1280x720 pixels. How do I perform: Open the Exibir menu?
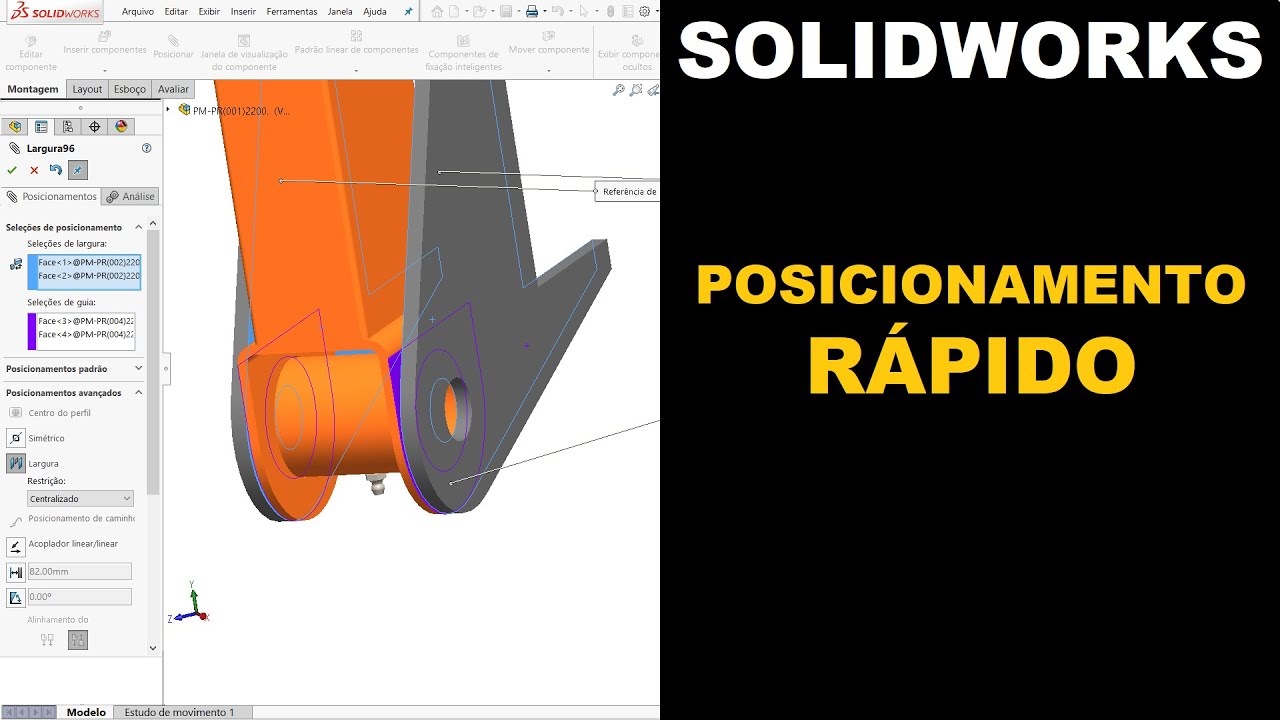(209, 12)
